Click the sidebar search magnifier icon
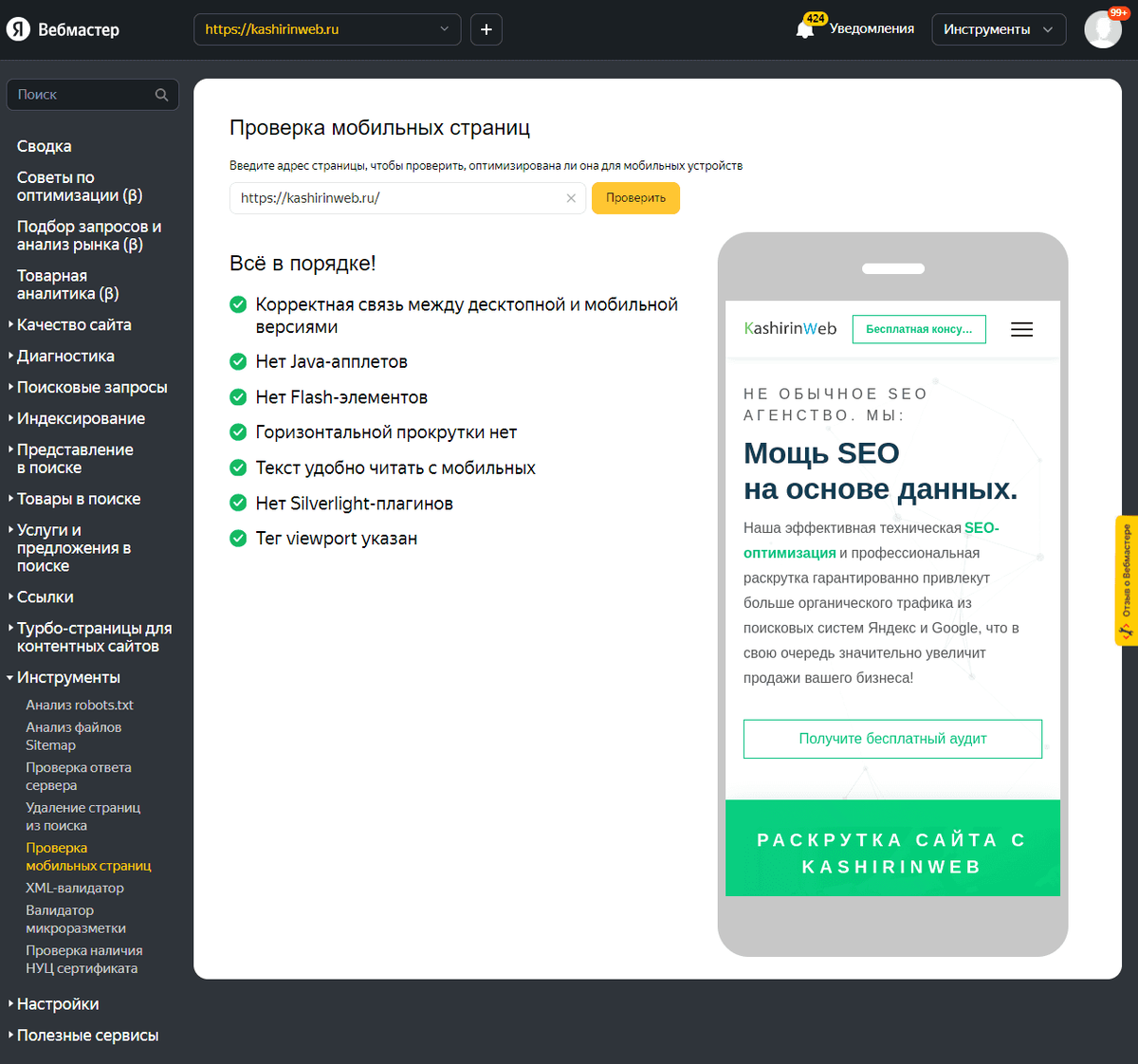 click(161, 95)
